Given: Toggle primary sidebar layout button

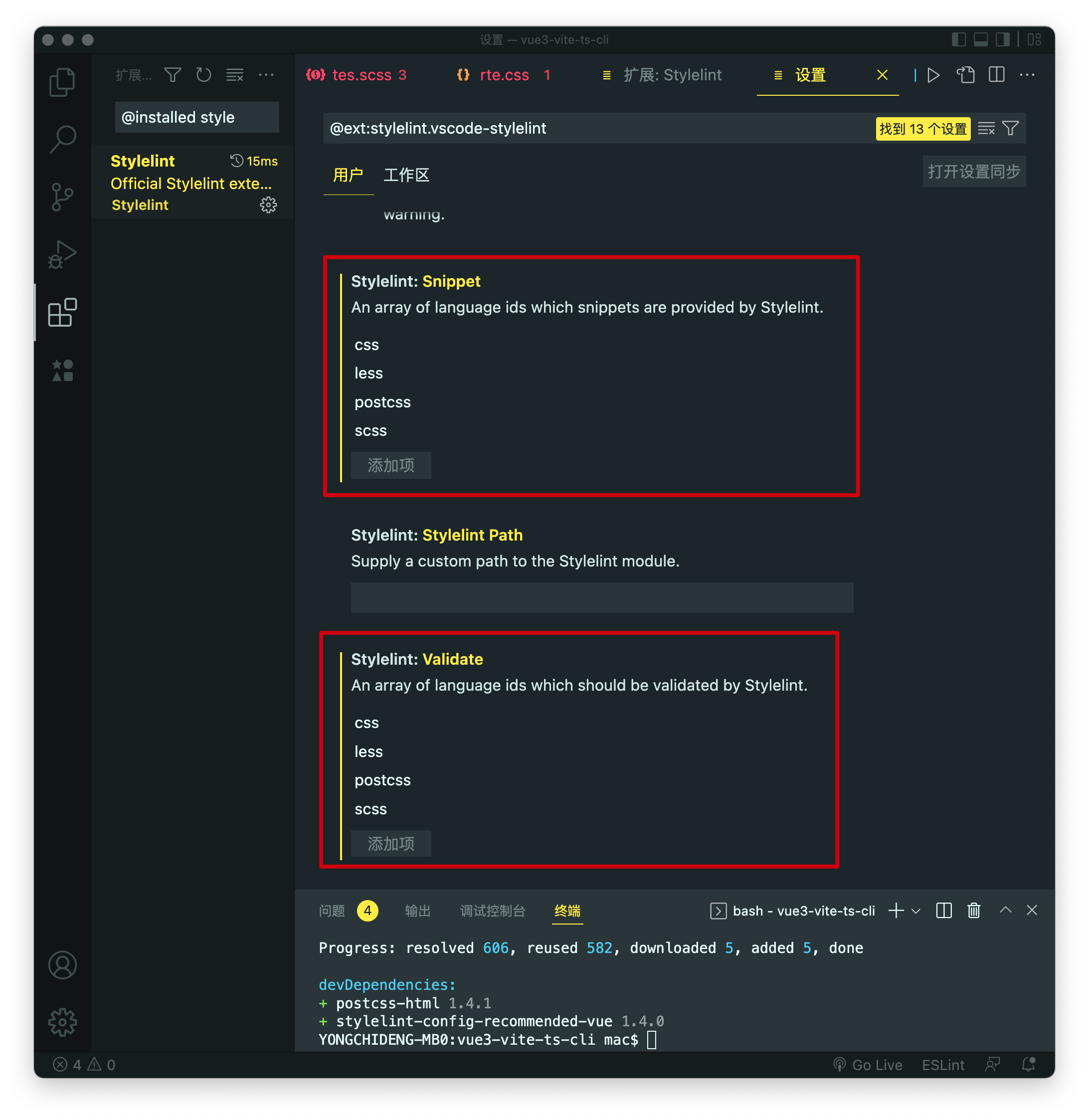Looking at the screenshot, I should (958, 39).
